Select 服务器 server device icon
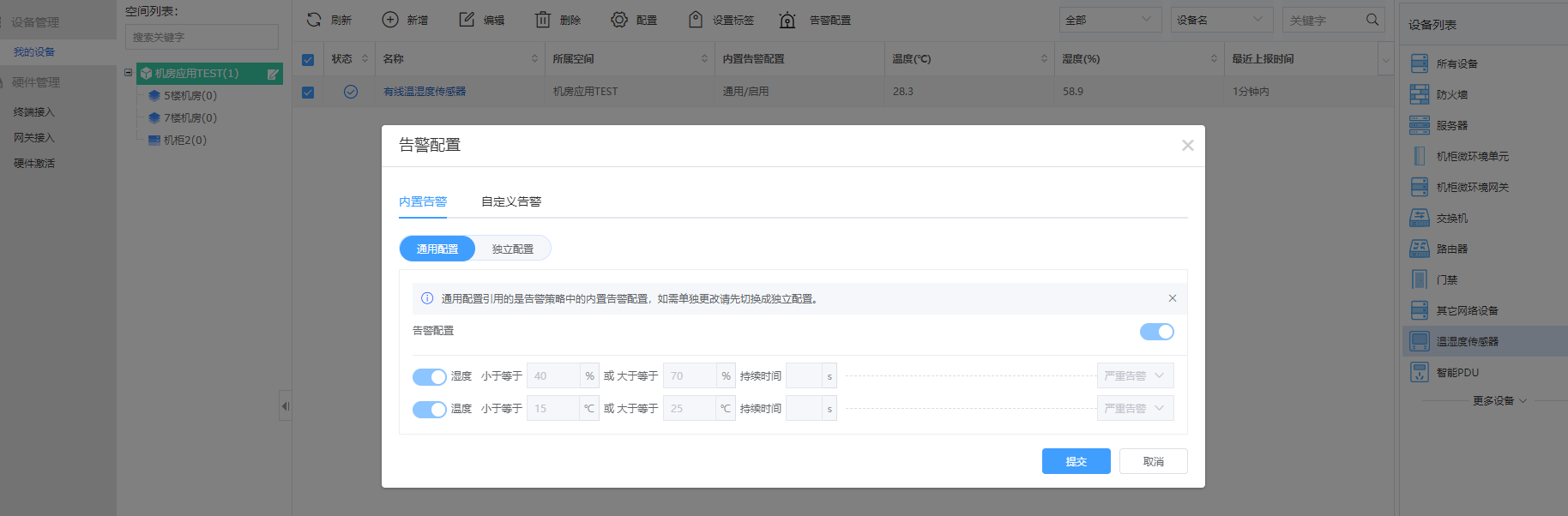1568x516 pixels. pos(1420,125)
